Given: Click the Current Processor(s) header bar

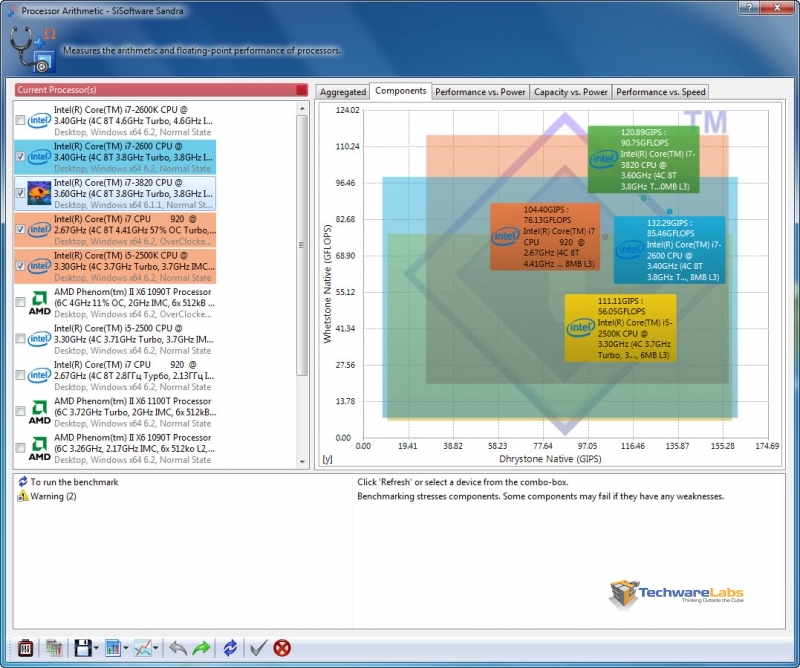Looking at the screenshot, I should [x=161, y=90].
